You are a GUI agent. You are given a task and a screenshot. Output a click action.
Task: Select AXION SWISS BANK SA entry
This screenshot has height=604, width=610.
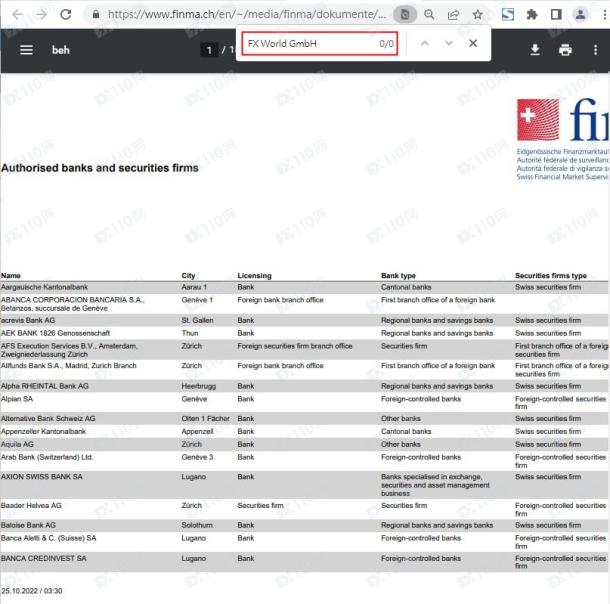point(42,476)
